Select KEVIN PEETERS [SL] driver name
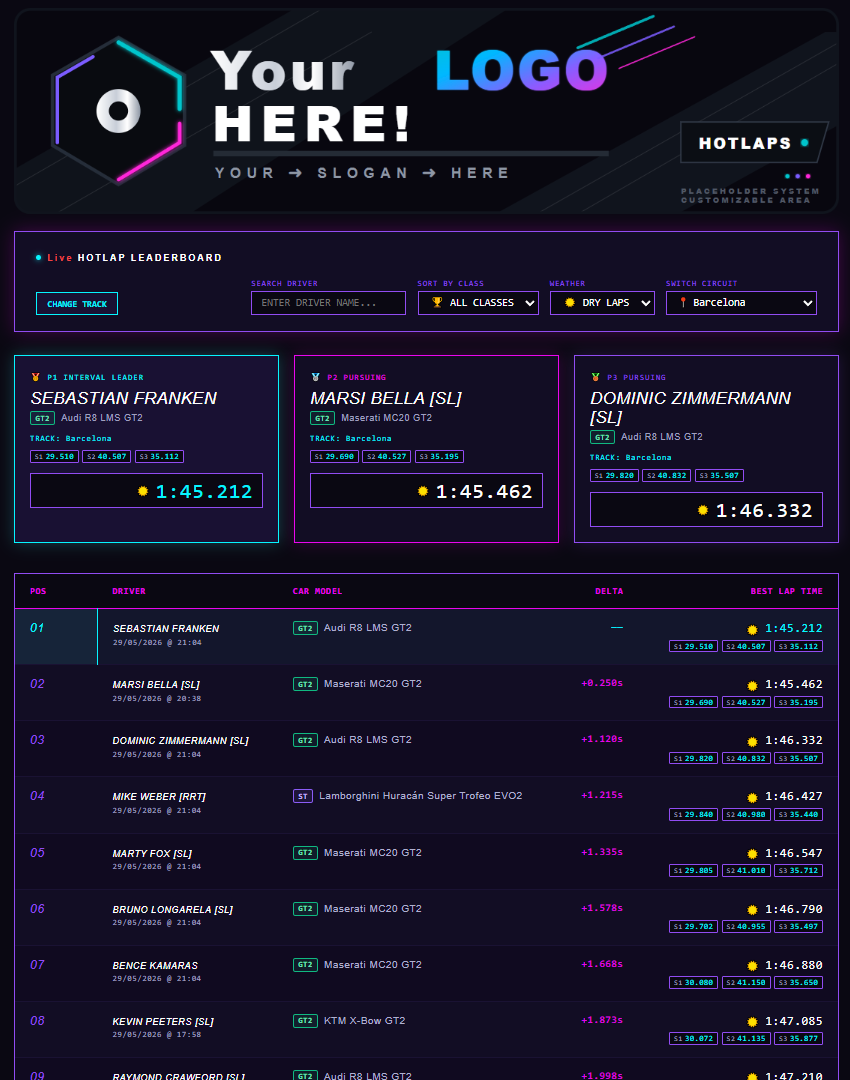The height and width of the screenshot is (1080, 850). pyautogui.click(x=163, y=1021)
